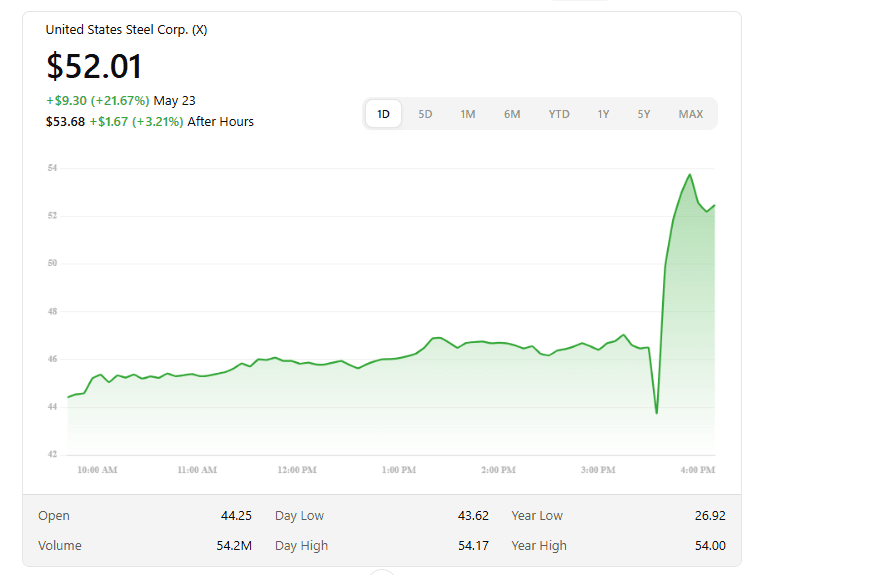Click the chart peak near 4:00 PM

point(690,175)
